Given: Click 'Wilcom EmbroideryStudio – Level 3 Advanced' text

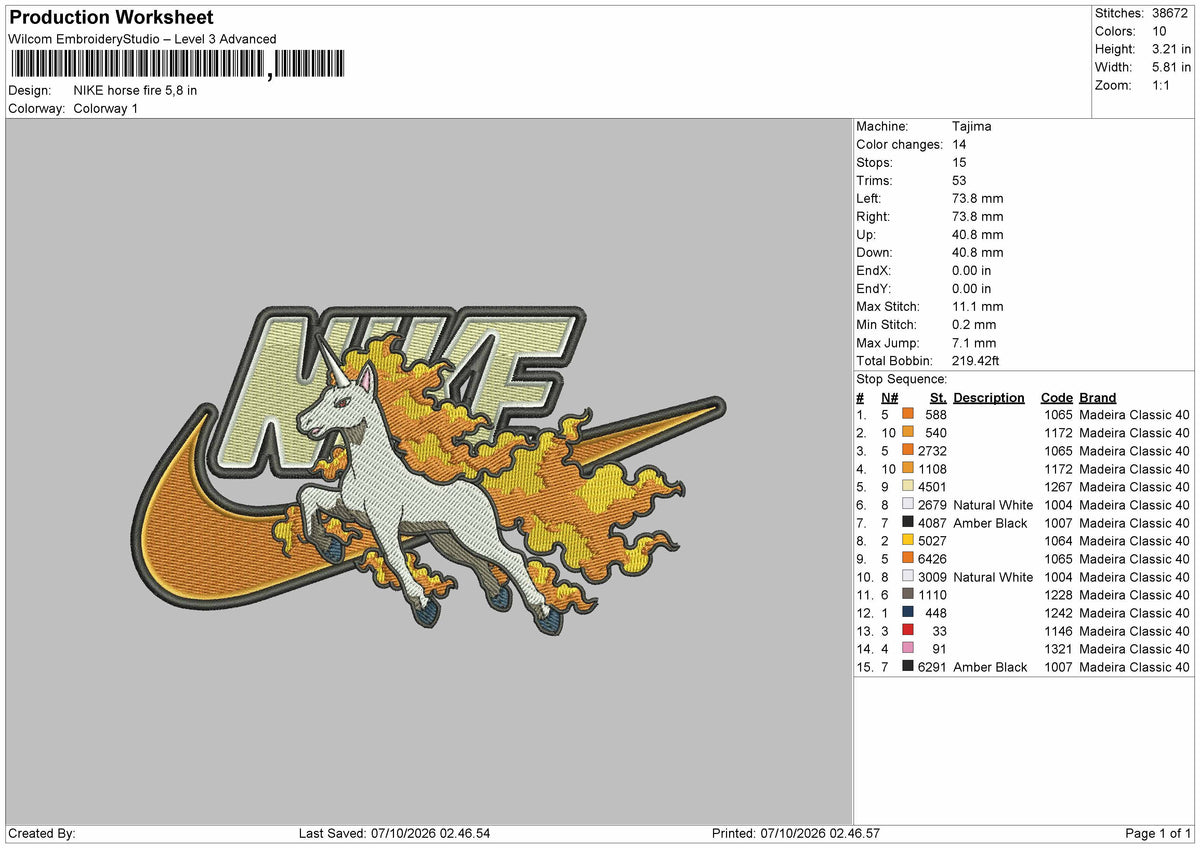Looking at the screenshot, I should coord(142,39).
